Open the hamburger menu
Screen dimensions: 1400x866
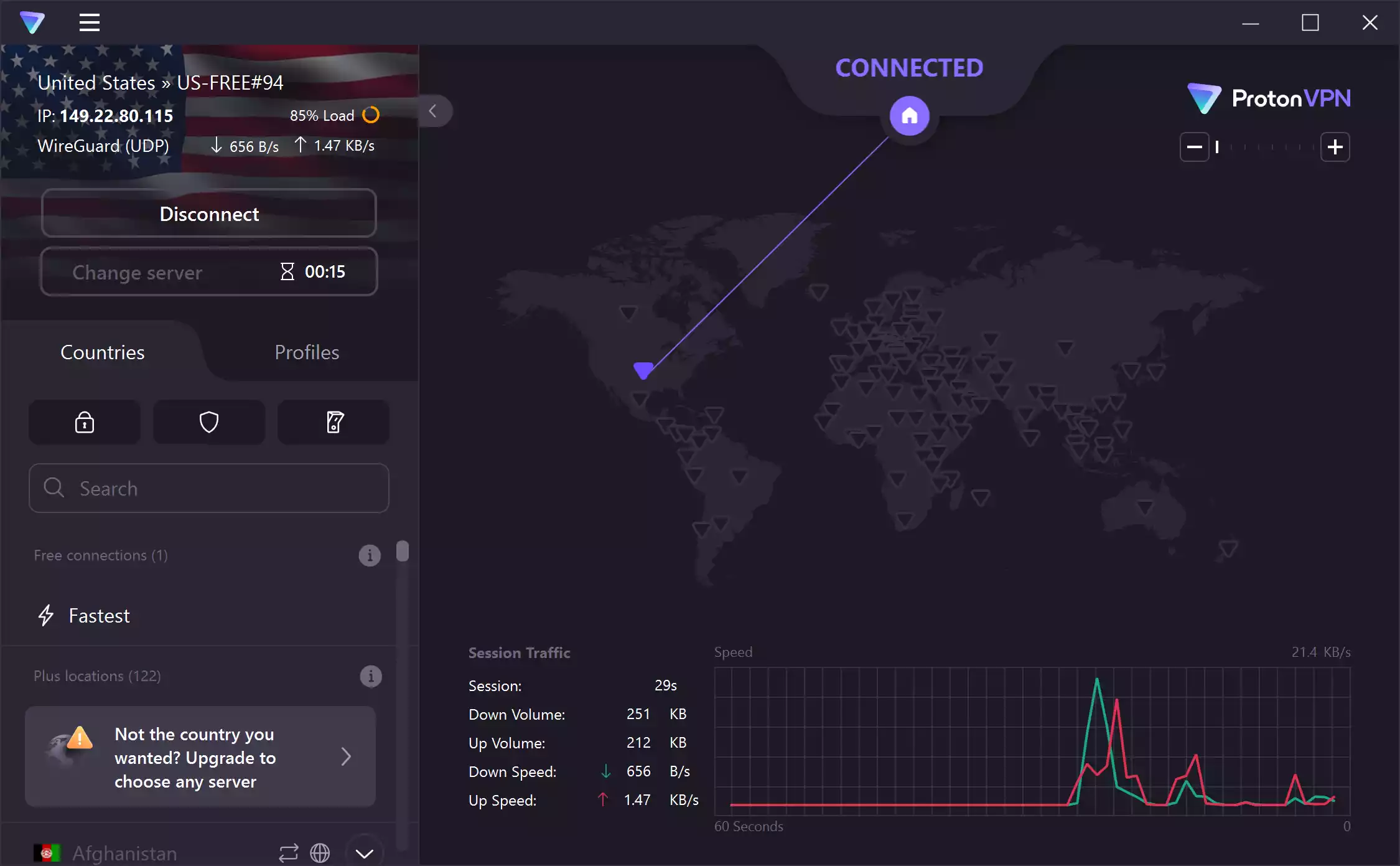tap(88, 22)
